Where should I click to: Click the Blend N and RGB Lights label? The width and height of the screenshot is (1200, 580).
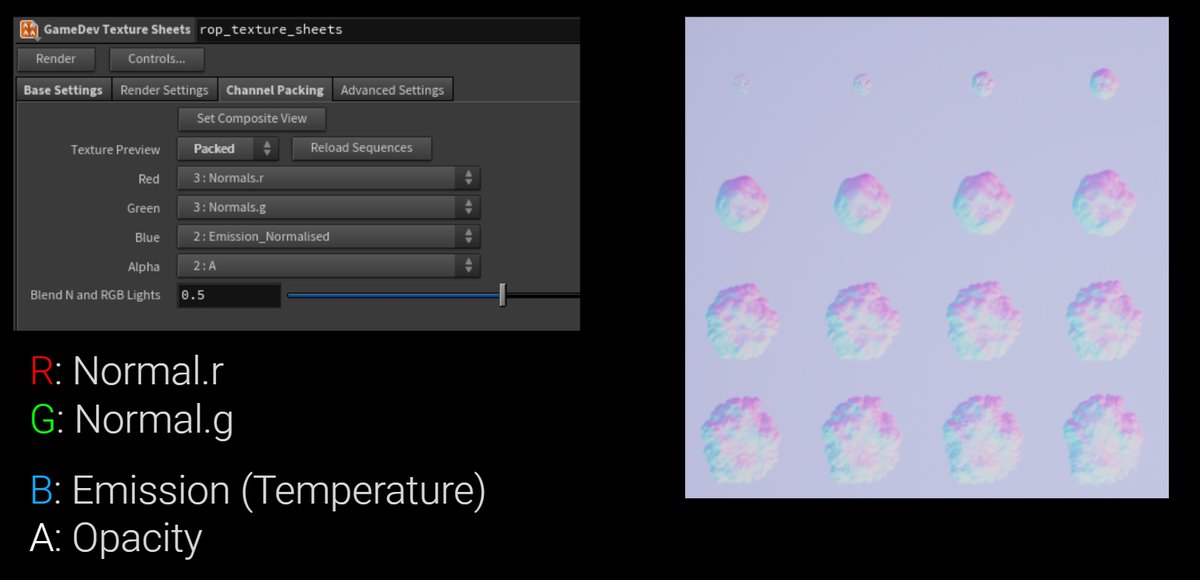pos(95,295)
